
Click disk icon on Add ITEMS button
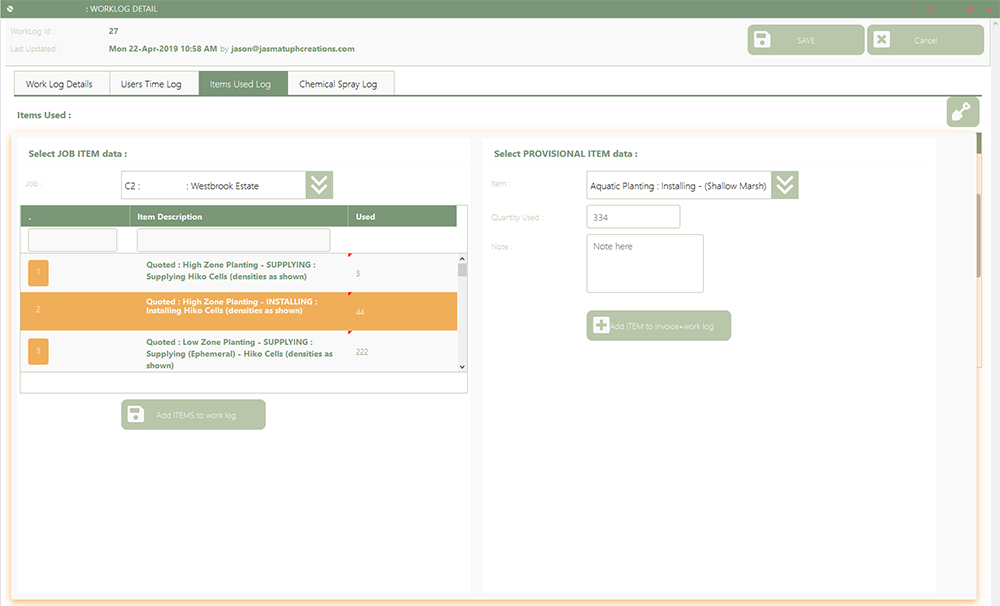click(x=136, y=414)
